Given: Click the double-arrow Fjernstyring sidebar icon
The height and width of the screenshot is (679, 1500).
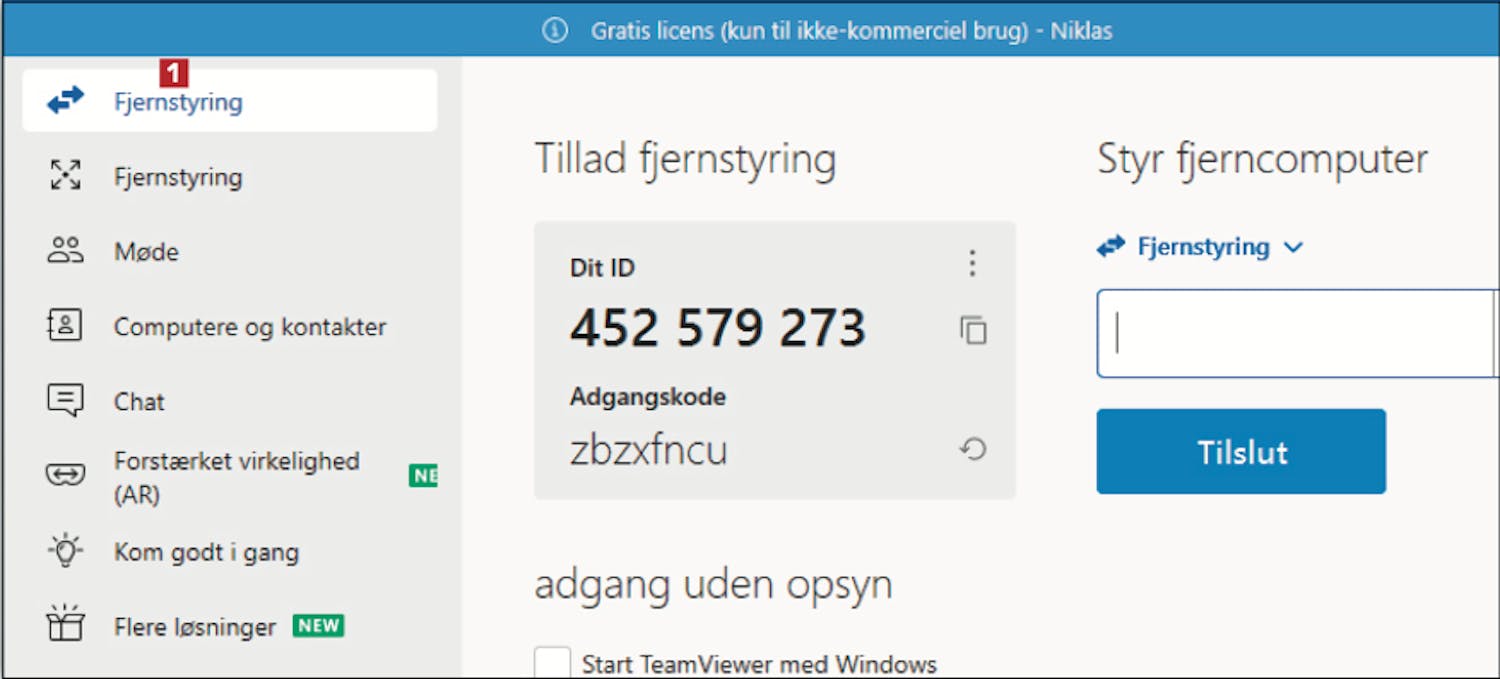Looking at the screenshot, I should (66, 101).
